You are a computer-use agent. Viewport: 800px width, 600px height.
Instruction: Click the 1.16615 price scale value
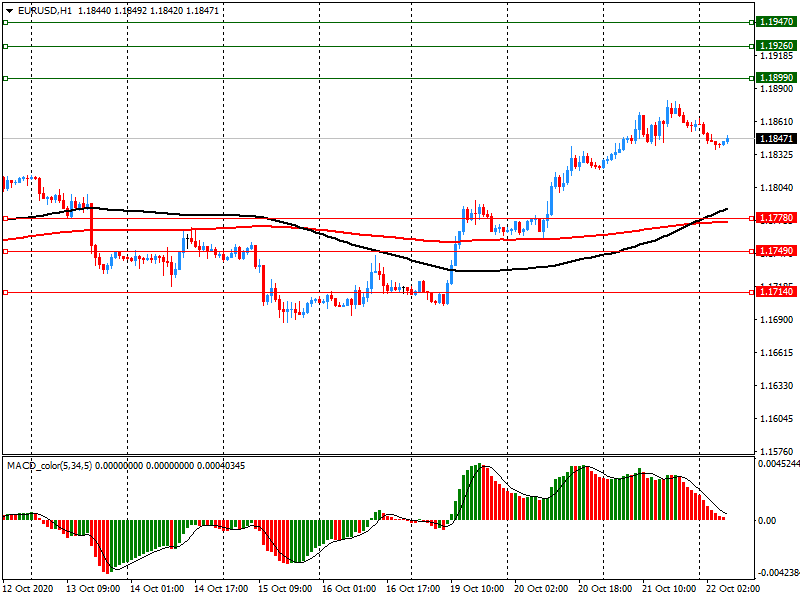pos(777,353)
